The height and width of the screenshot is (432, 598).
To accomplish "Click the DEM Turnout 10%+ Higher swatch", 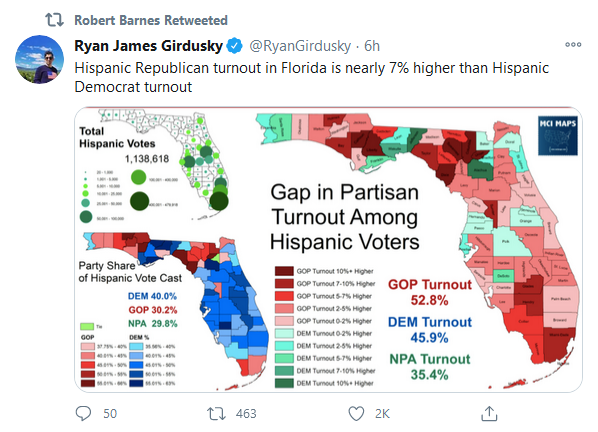I will click(284, 383).
